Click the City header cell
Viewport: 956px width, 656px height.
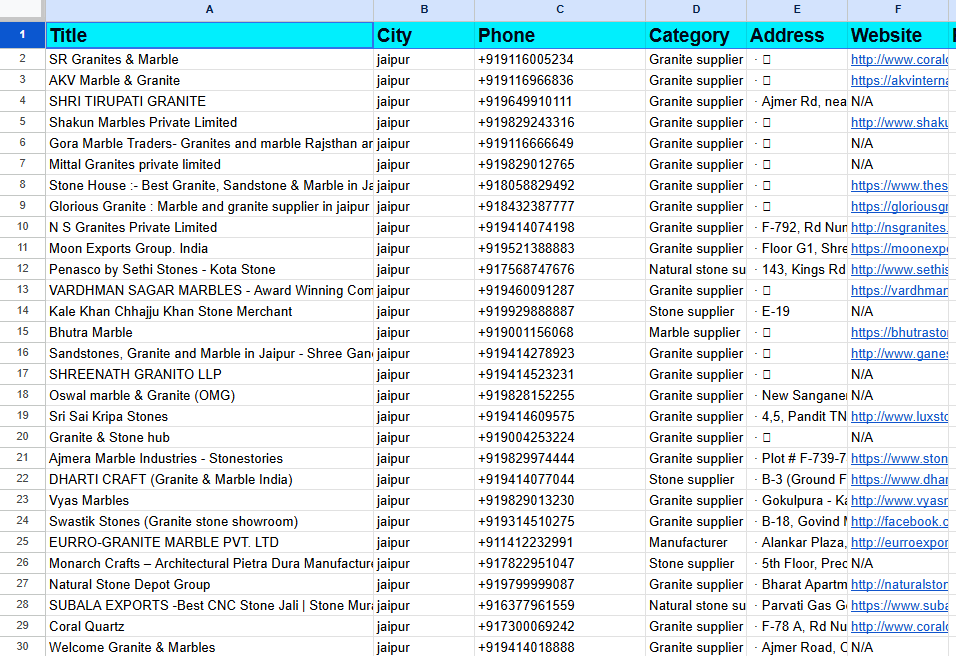point(424,35)
